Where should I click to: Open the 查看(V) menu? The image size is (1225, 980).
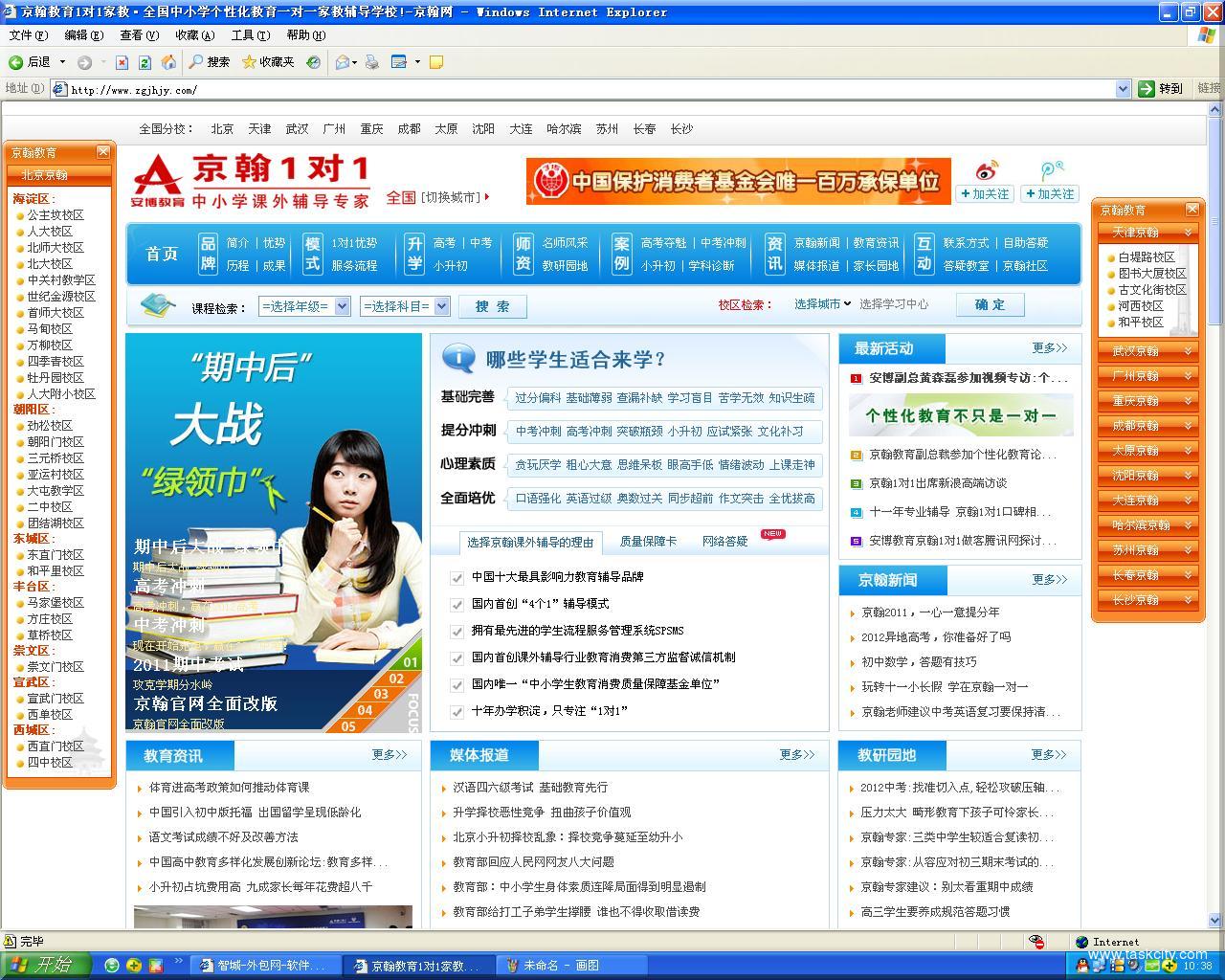point(139,35)
